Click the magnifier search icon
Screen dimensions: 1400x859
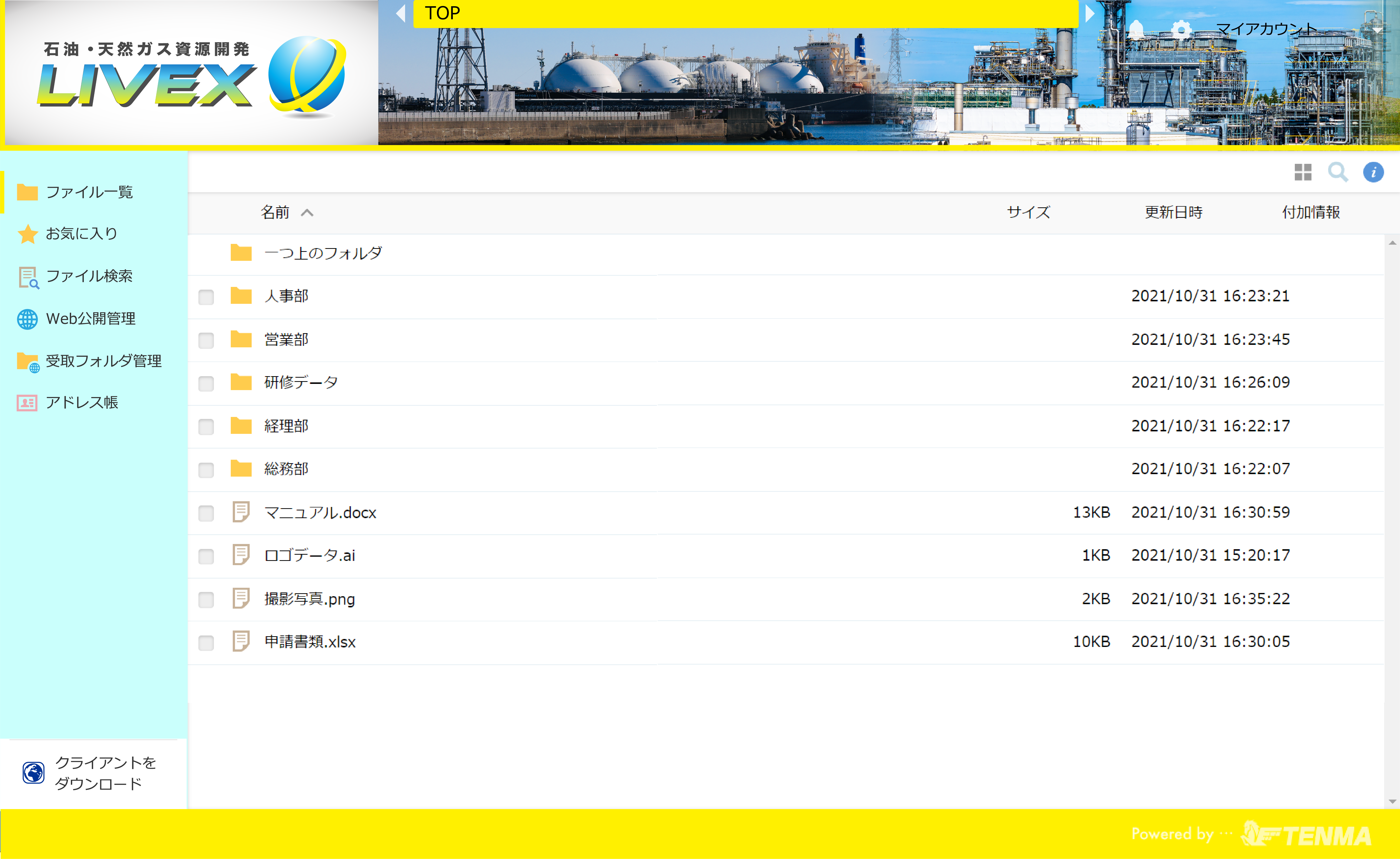click(x=1338, y=172)
